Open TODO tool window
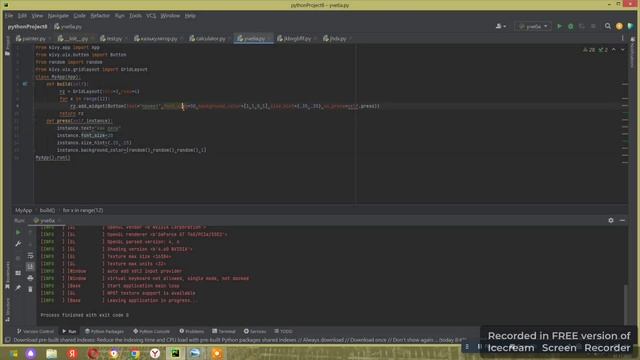640x360 pixels. coord(283,331)
